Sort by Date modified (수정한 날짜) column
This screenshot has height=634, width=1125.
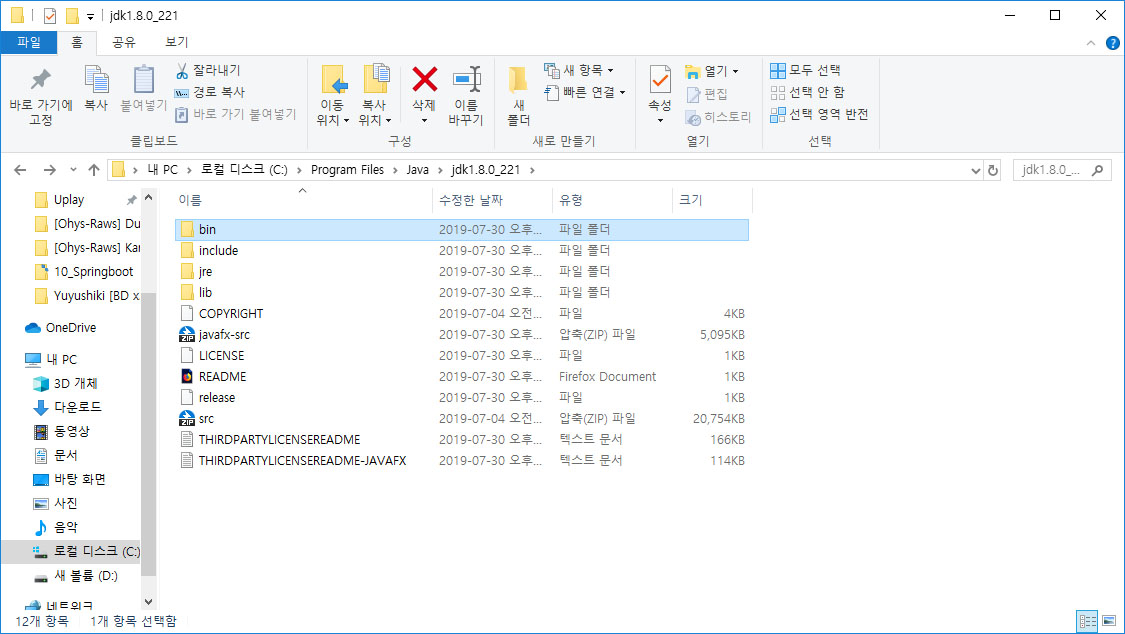(492, 200)
